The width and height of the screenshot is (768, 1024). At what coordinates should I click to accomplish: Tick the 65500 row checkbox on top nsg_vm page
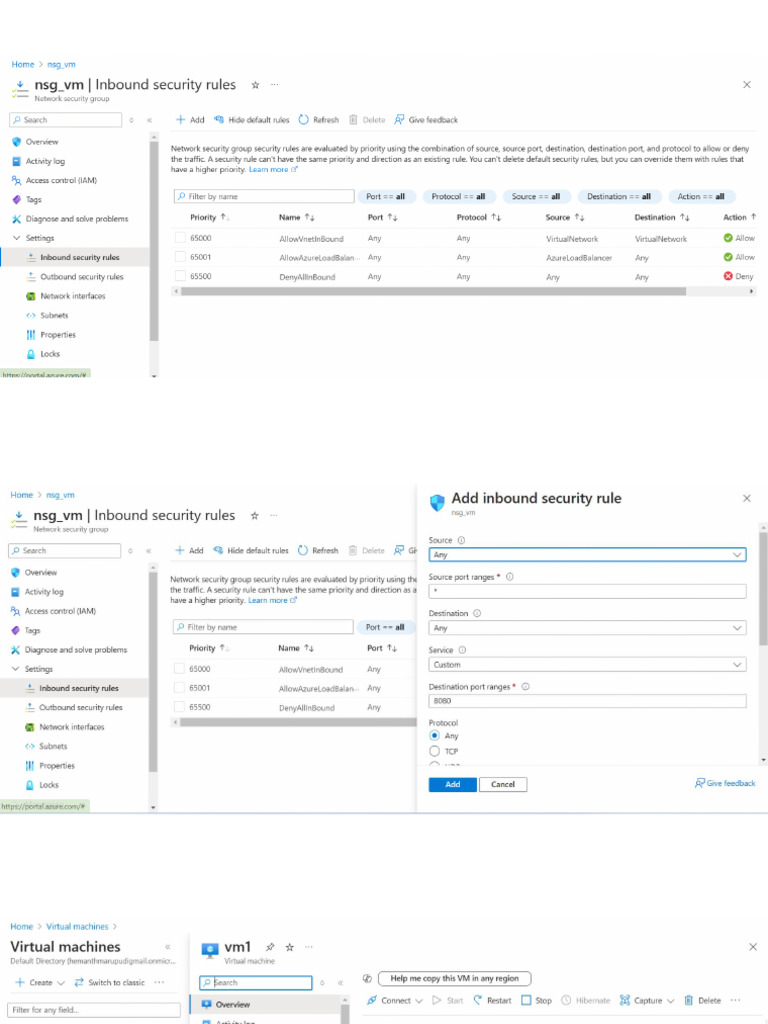pos(180,276)
